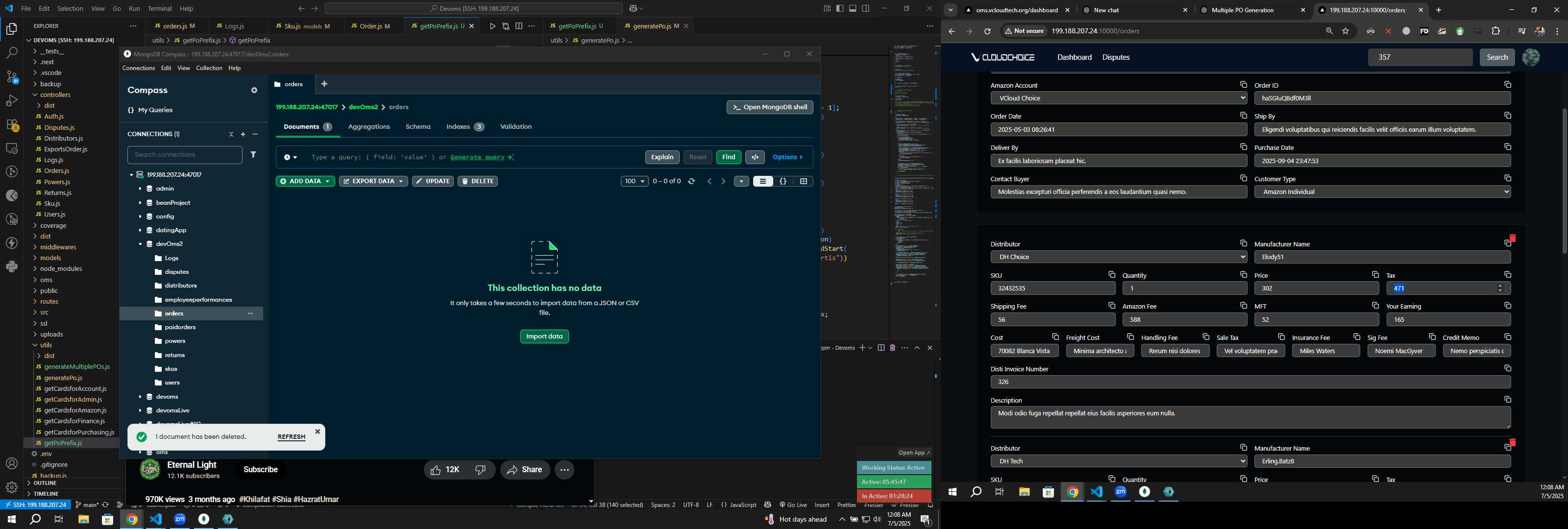Toggle VS Code primary side bar layout
This screenshot has width=1568, height=529.
[840, 8]
